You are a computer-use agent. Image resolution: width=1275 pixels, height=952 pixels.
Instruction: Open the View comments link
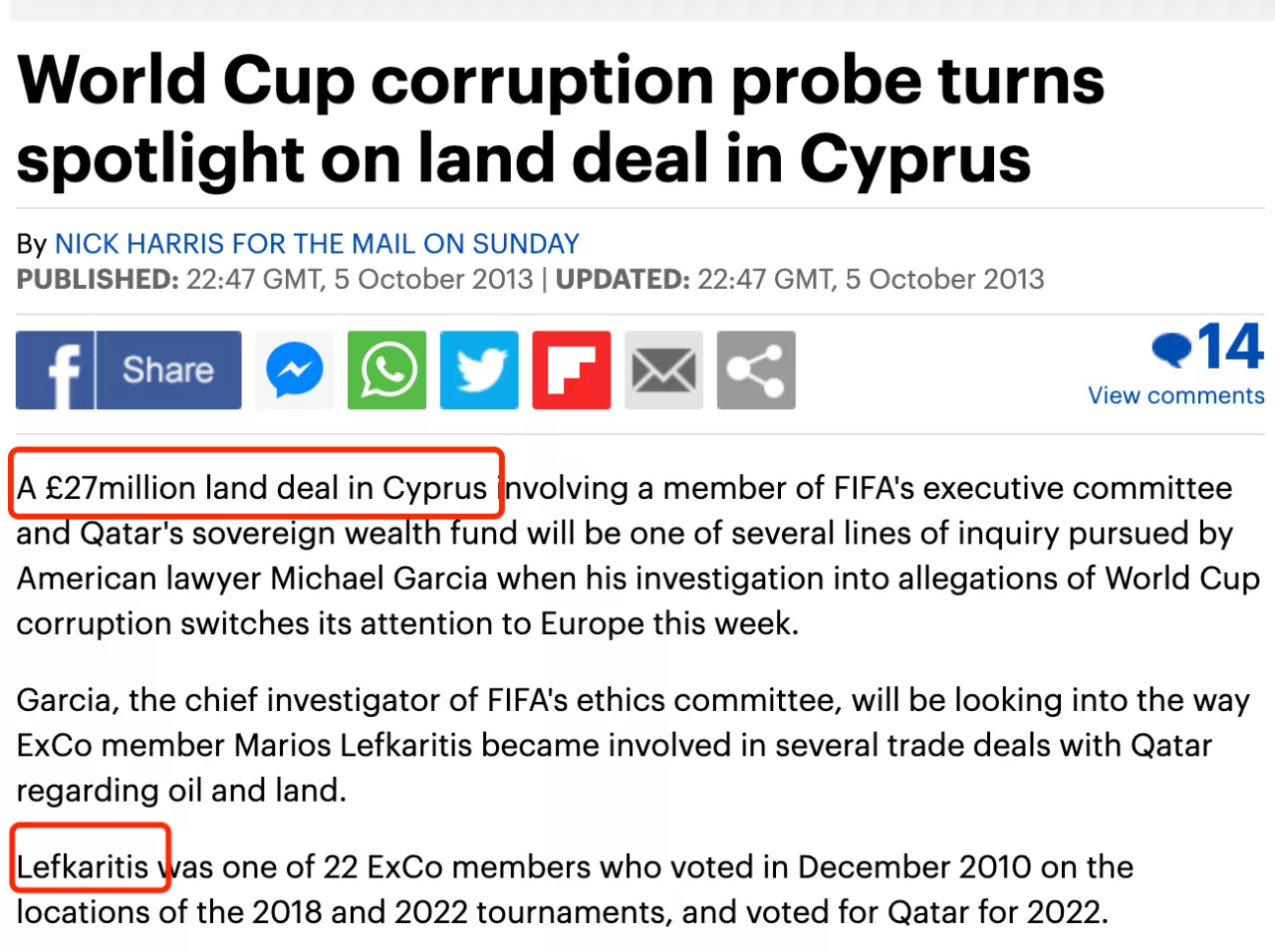click(1175, 395)
